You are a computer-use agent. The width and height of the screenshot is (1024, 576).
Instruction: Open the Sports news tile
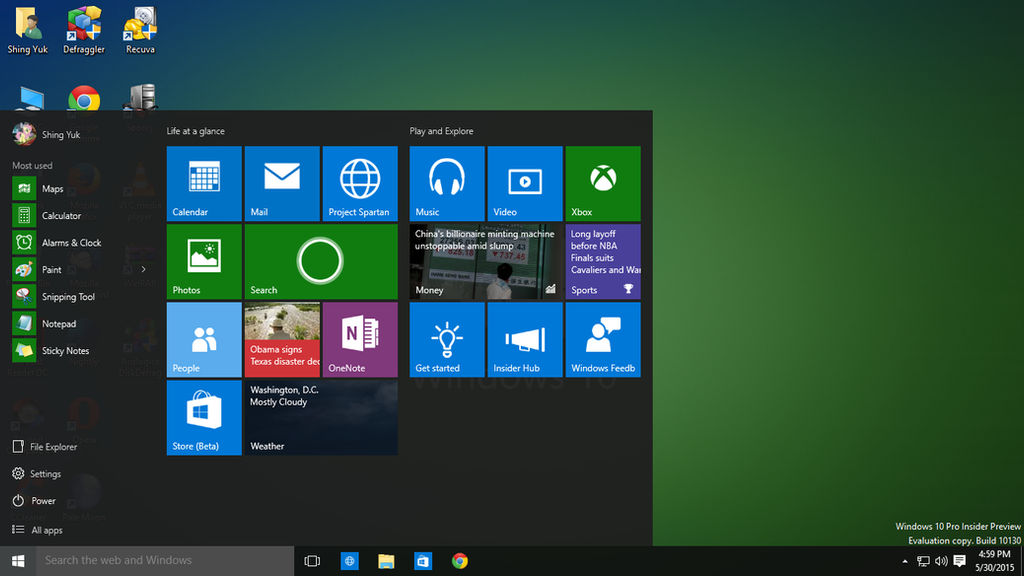[603, 262]
